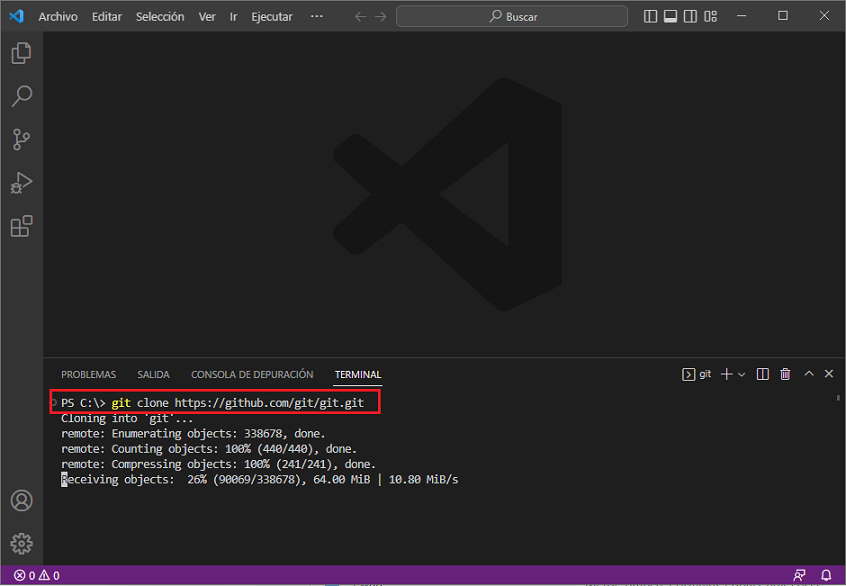The width and height of the screenshot is (846, 586).
Task: Open the Source Control view
Action: 22,139
